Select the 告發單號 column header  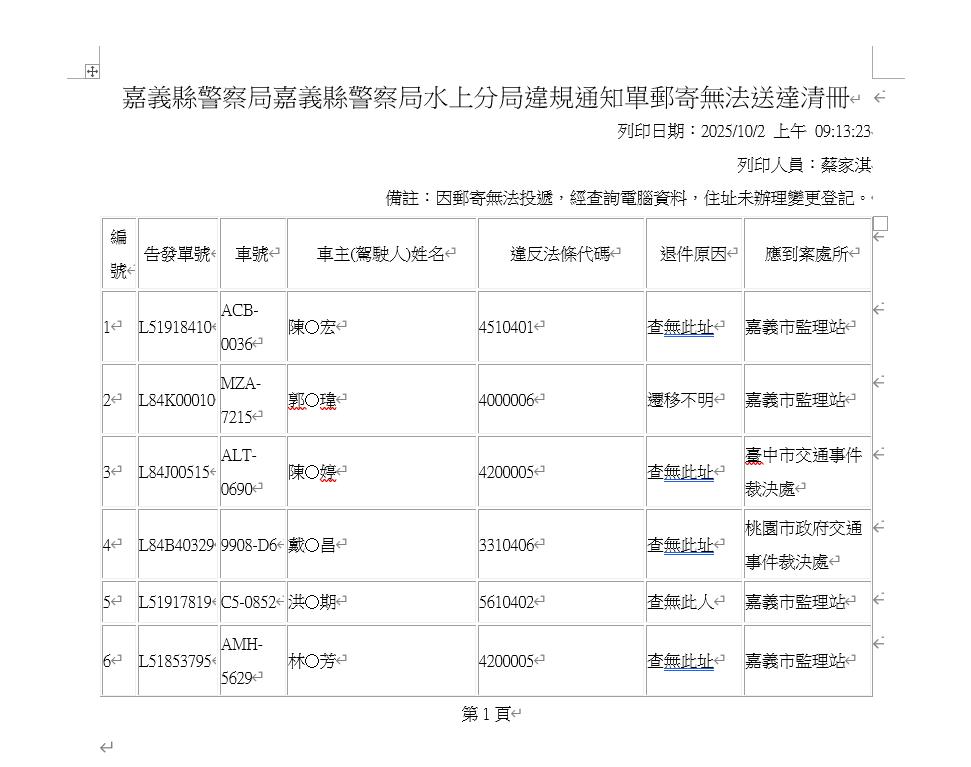[178, 254]
